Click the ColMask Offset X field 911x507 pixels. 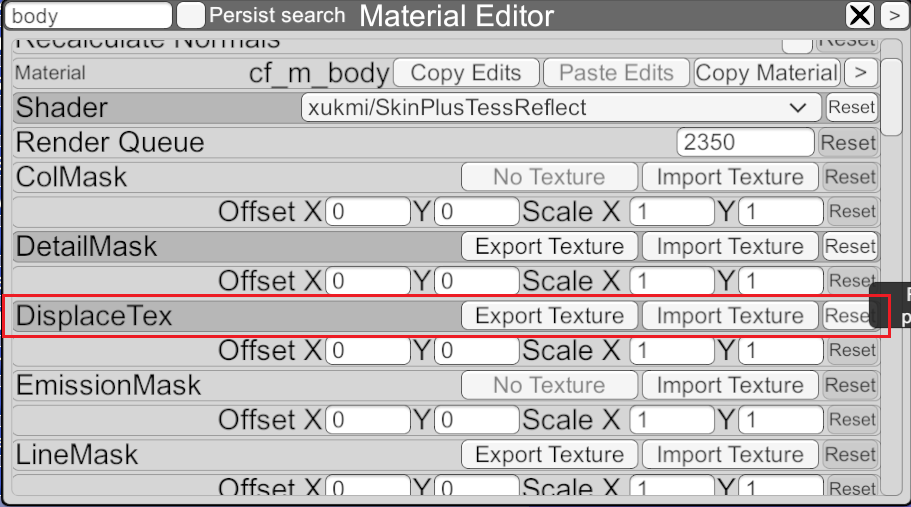coord(367,212)
